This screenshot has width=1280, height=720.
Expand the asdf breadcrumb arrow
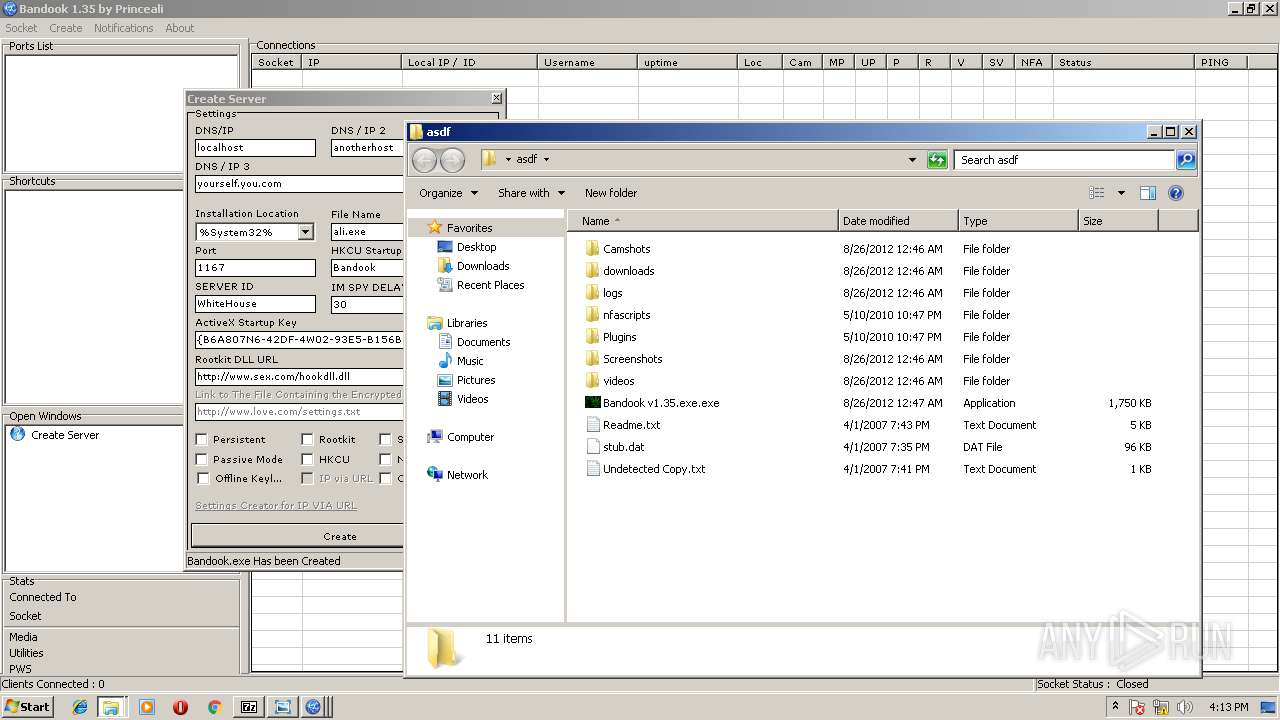546,160
